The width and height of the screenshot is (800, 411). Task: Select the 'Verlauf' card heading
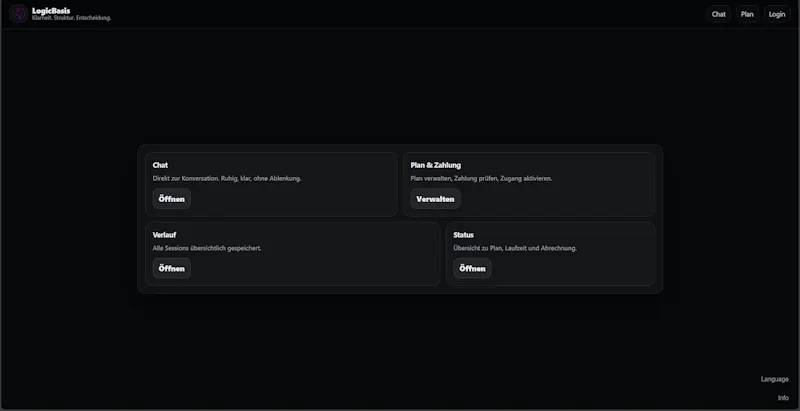[164, 235]
